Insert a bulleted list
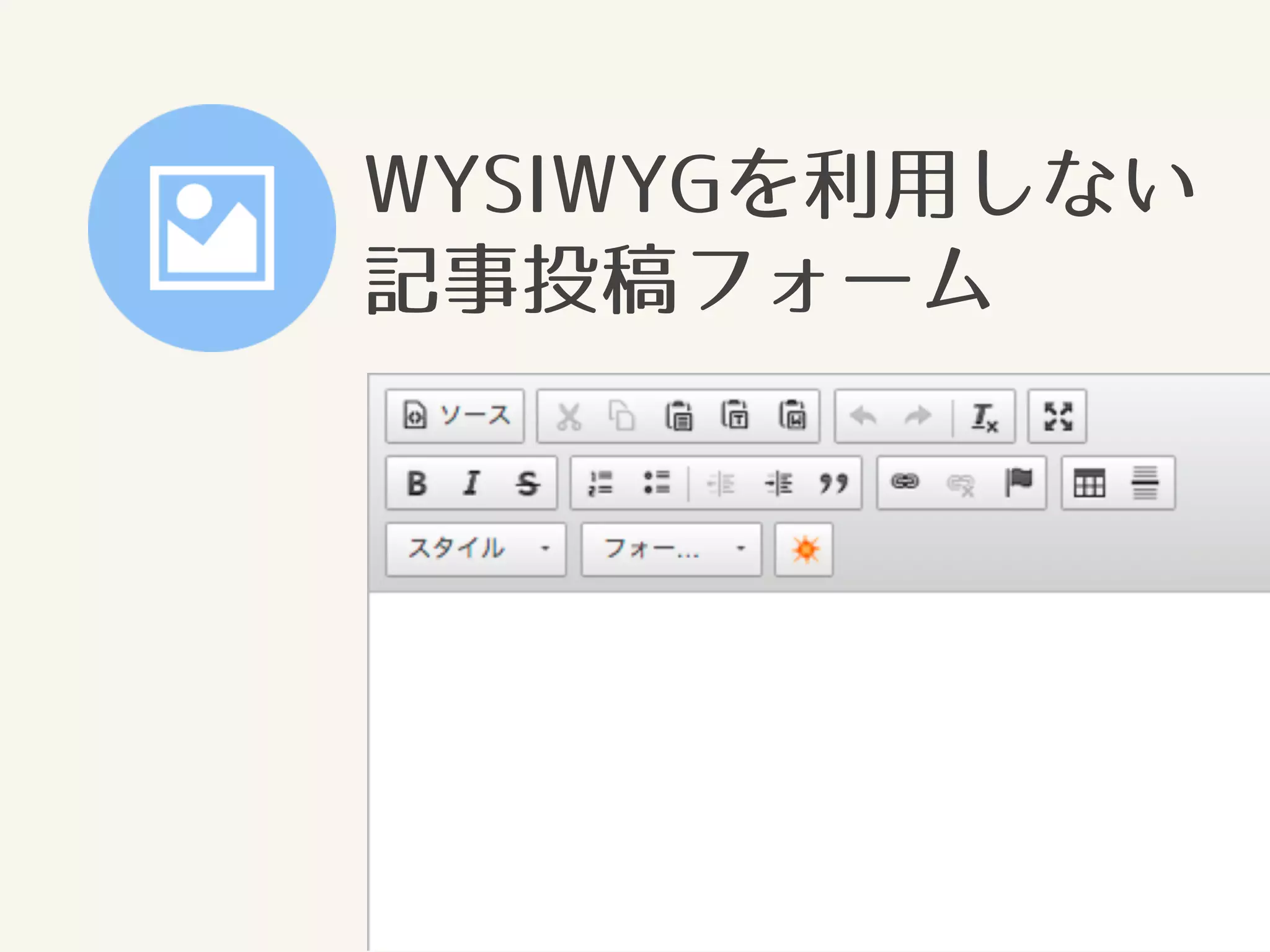Viewport: 1270px width, 952px height. tap(657, 483)
